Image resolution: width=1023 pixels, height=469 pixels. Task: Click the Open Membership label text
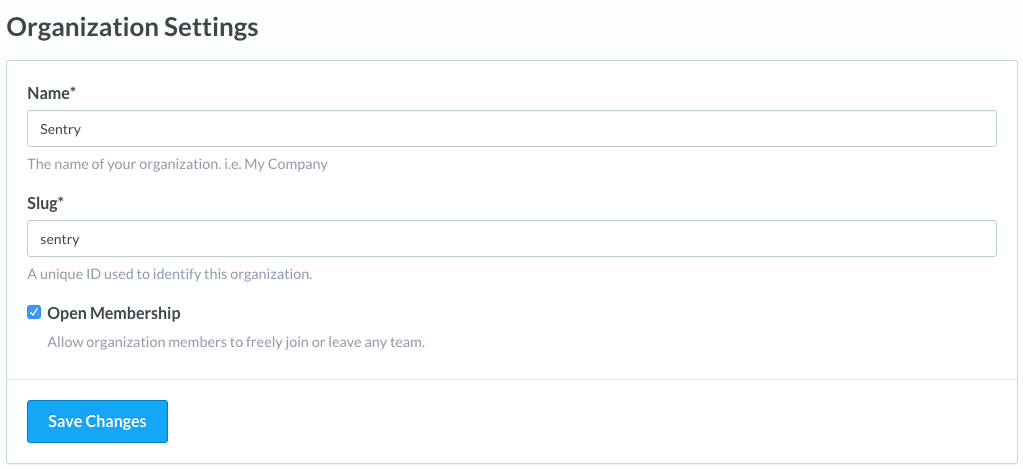pyautogui.click(x=114, y=313)
